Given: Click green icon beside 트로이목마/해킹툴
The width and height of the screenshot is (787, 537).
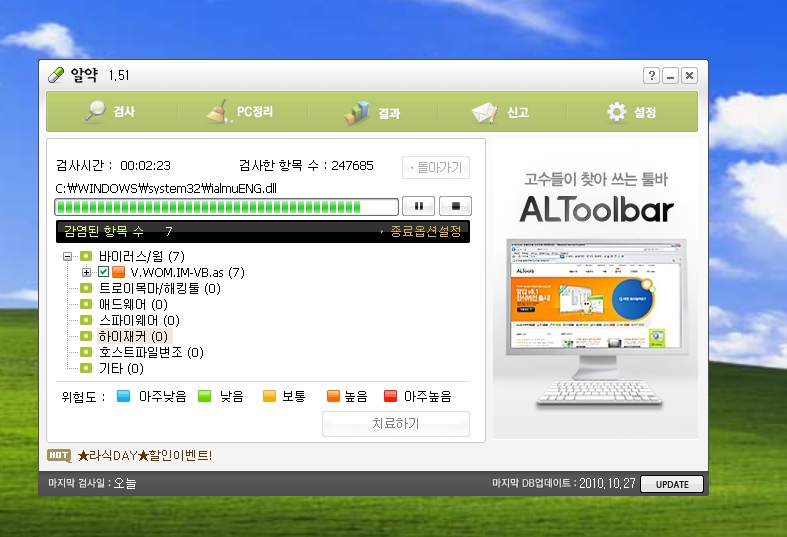Looking at the screenshot, I should [86, 288].
